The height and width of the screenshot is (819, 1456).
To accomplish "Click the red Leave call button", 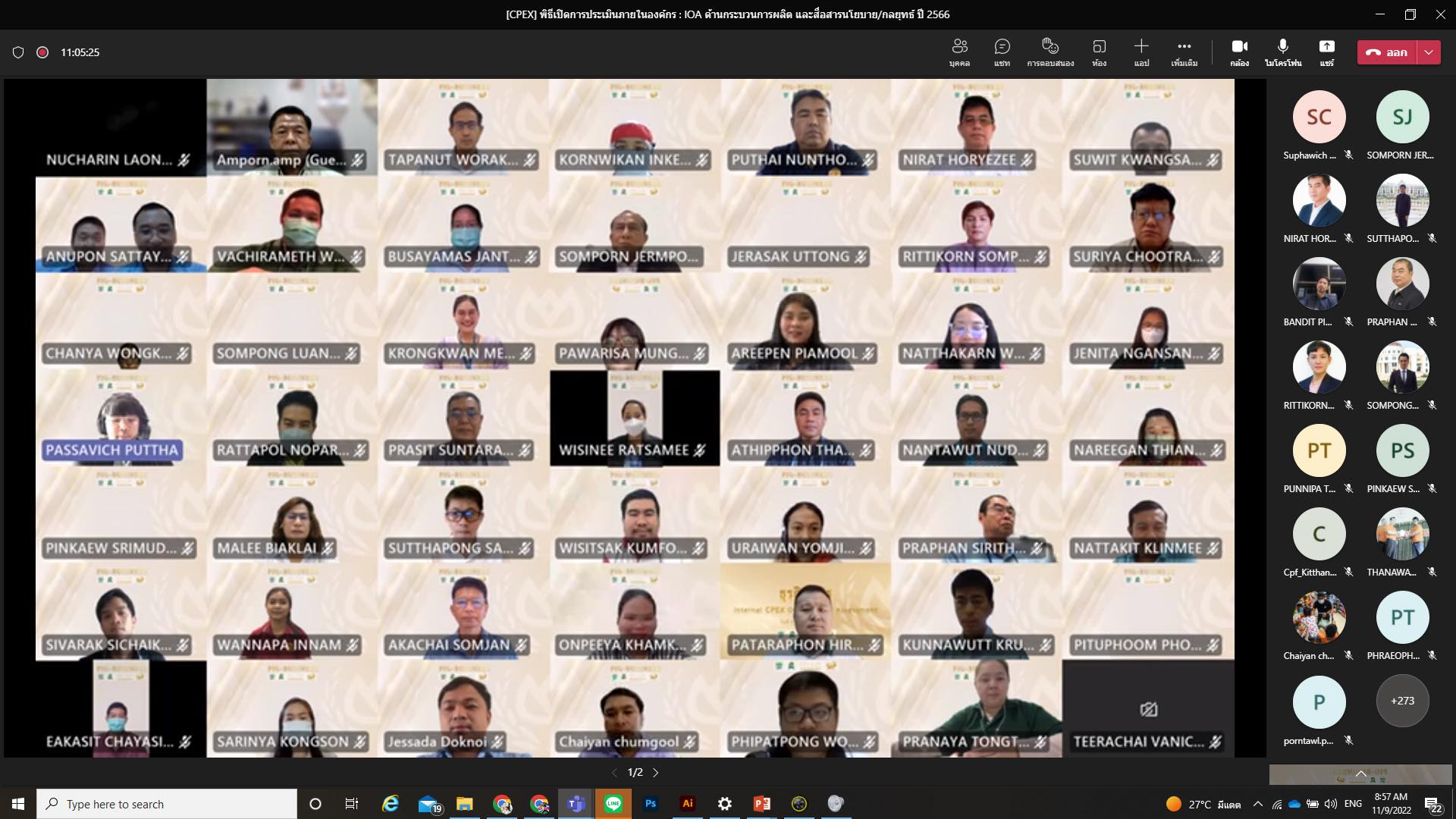I will (x=1387, y=52).
